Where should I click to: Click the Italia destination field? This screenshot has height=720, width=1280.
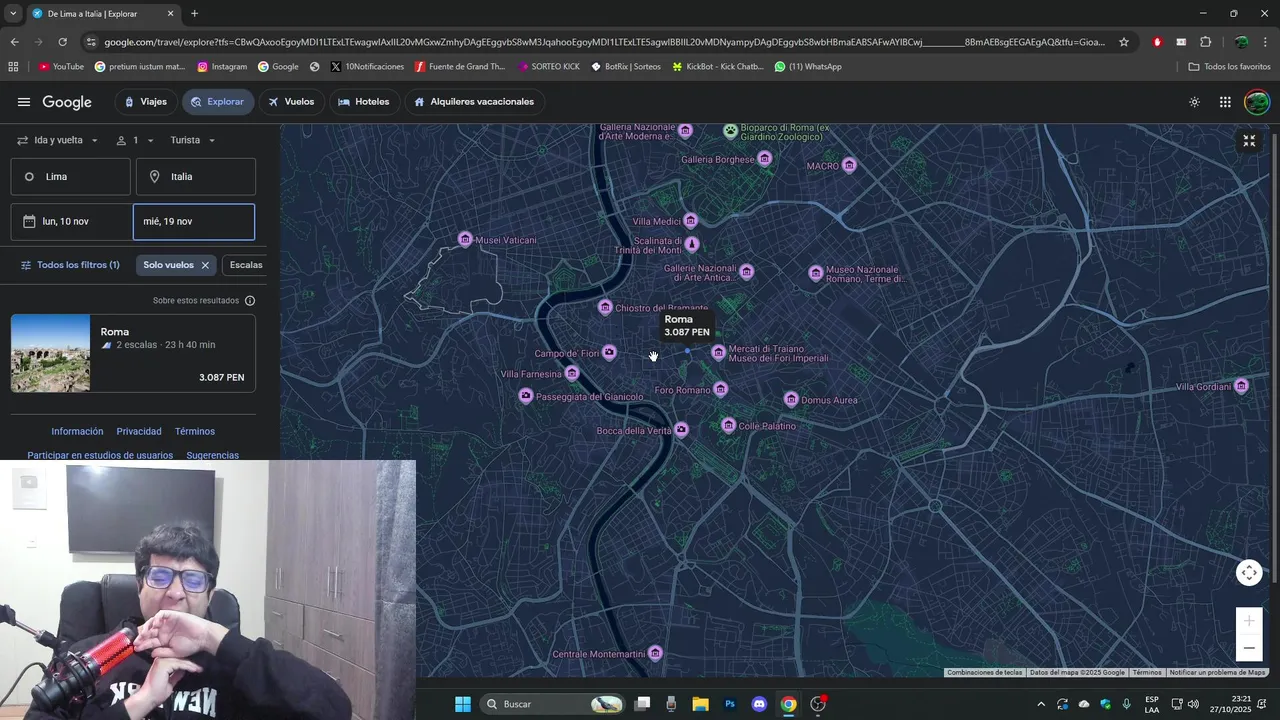[x=196, y=177]
